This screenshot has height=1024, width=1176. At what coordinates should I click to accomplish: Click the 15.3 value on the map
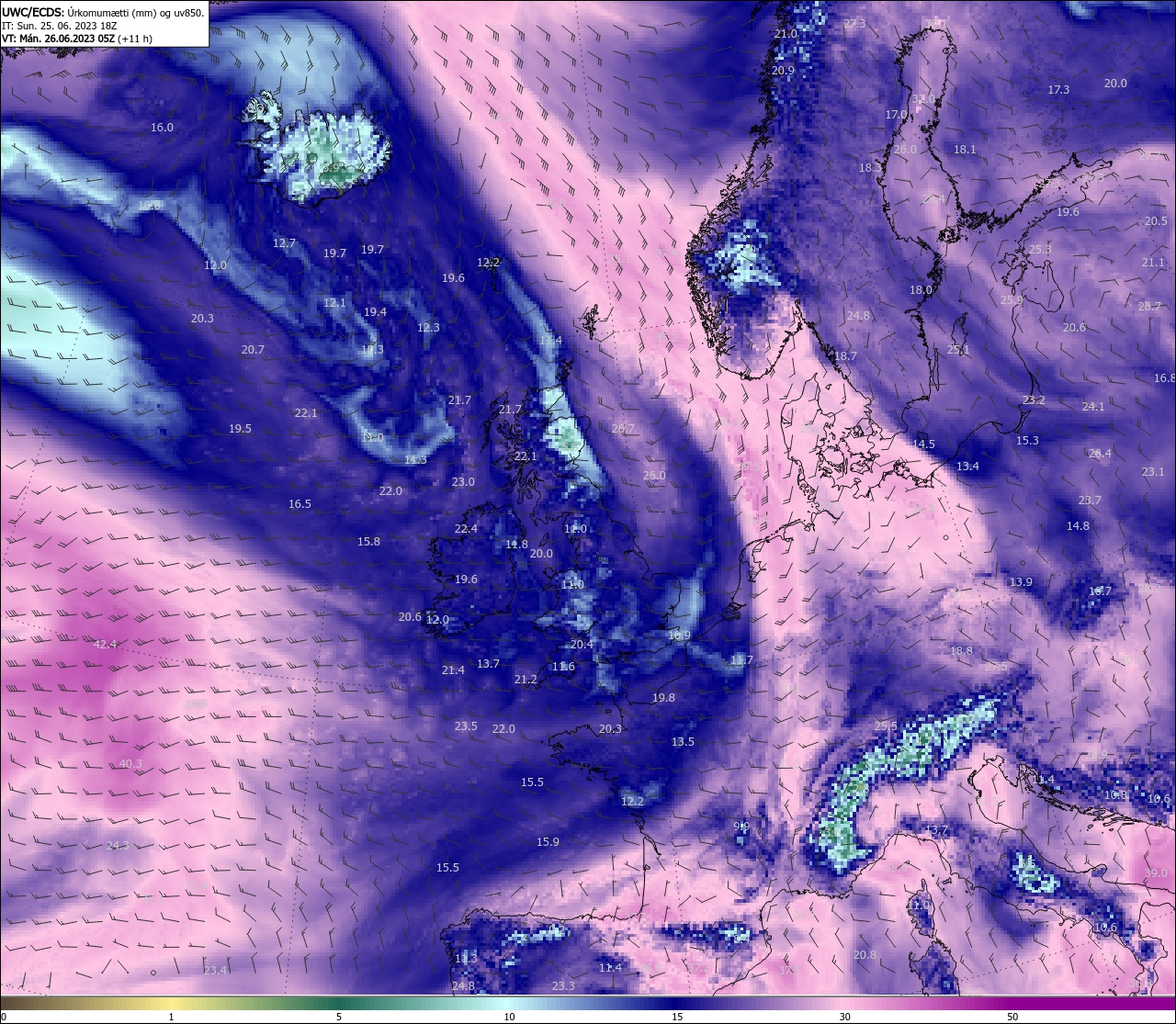[x=1027, y=441]
